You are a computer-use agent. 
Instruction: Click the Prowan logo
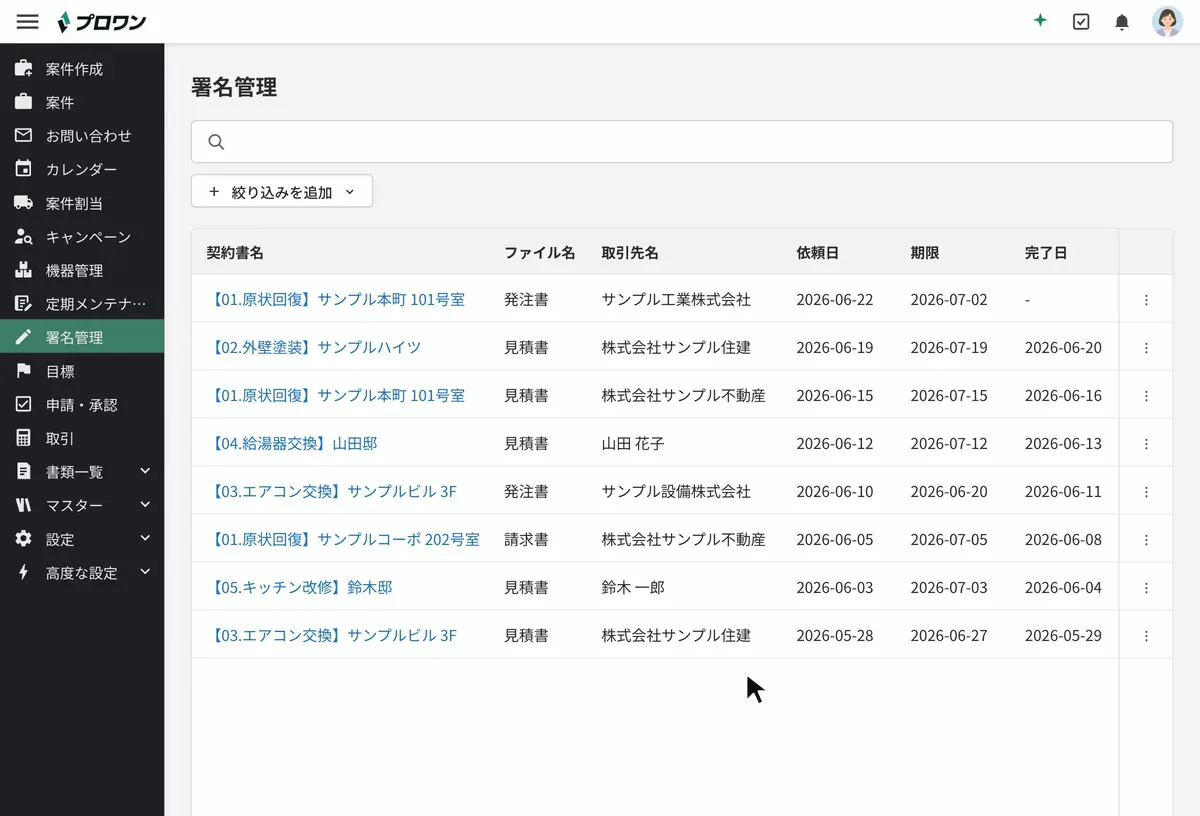point(102,21)
